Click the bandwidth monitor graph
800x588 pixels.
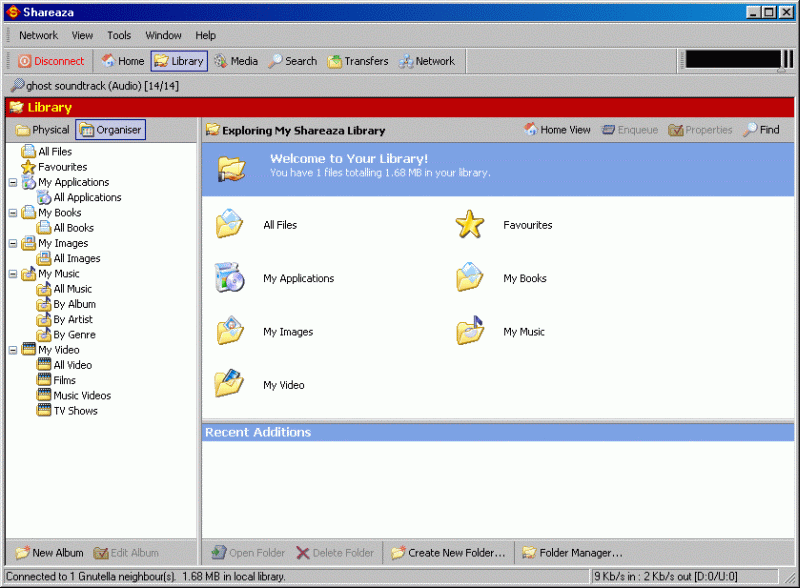point(733,59)
